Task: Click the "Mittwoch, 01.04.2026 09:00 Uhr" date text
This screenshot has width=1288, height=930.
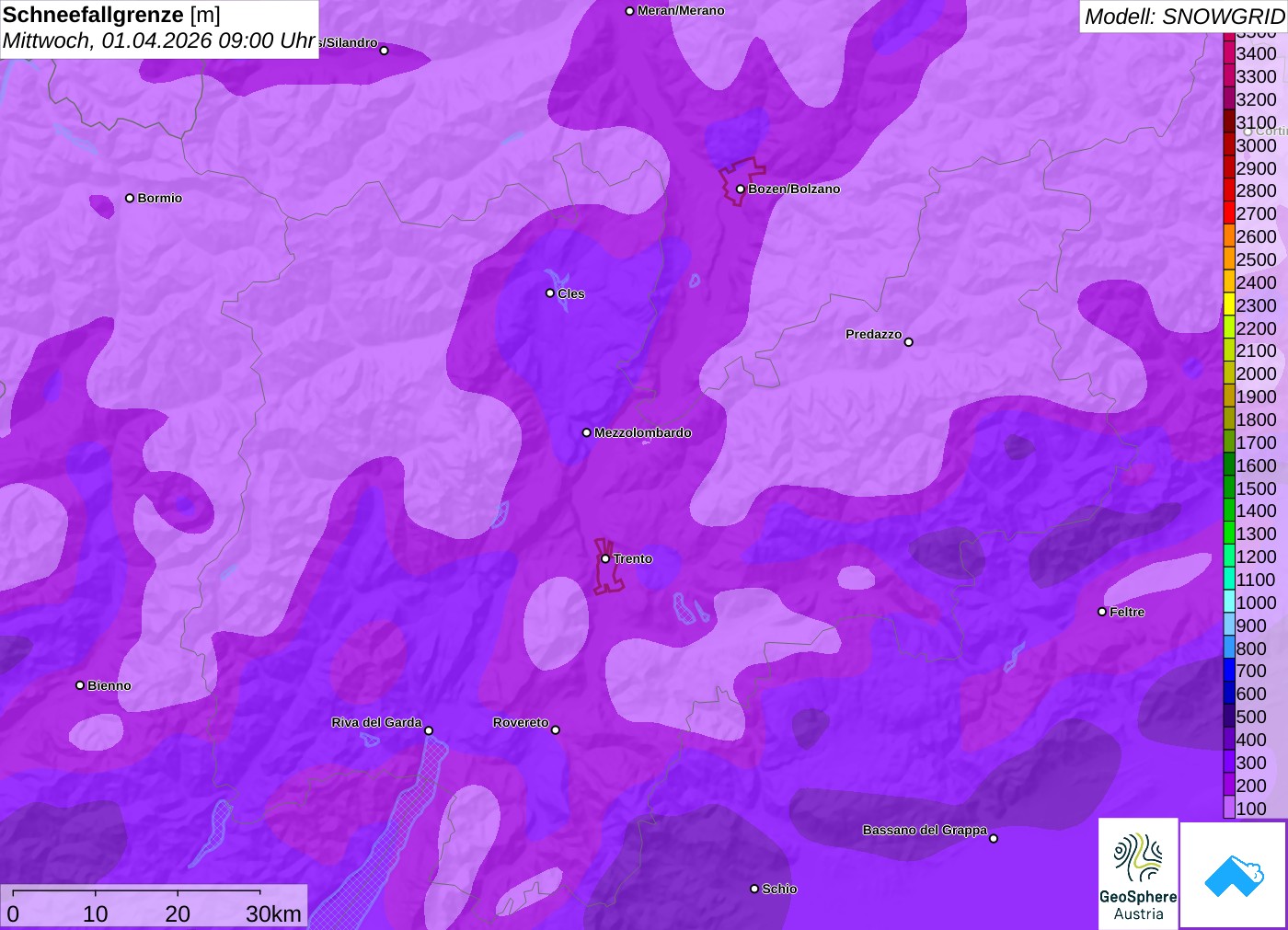Action: (x=159, y=40)
